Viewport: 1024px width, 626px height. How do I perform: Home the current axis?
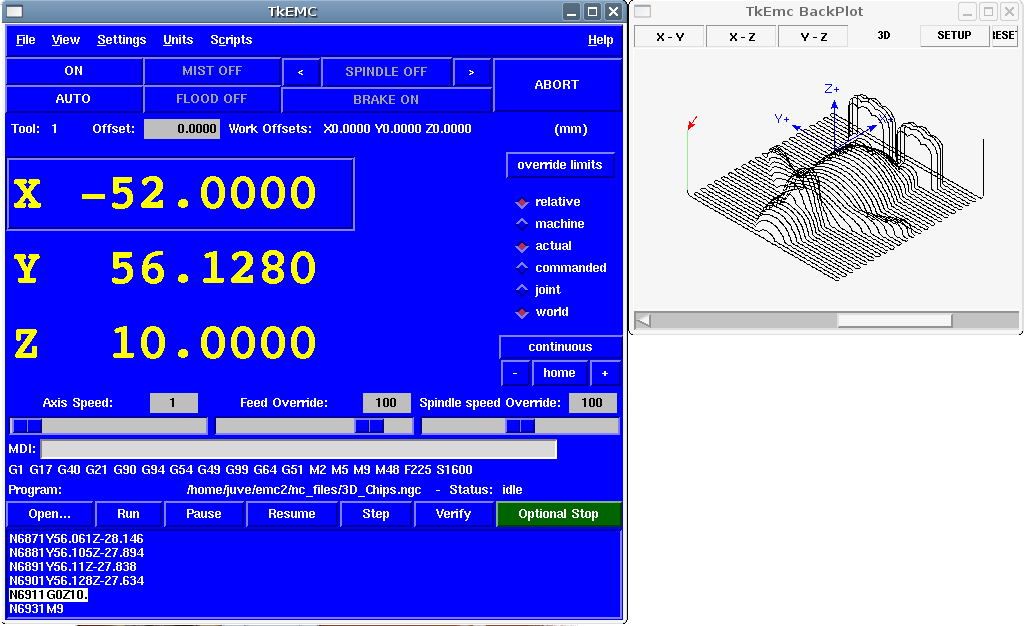[x=560, y=373]
